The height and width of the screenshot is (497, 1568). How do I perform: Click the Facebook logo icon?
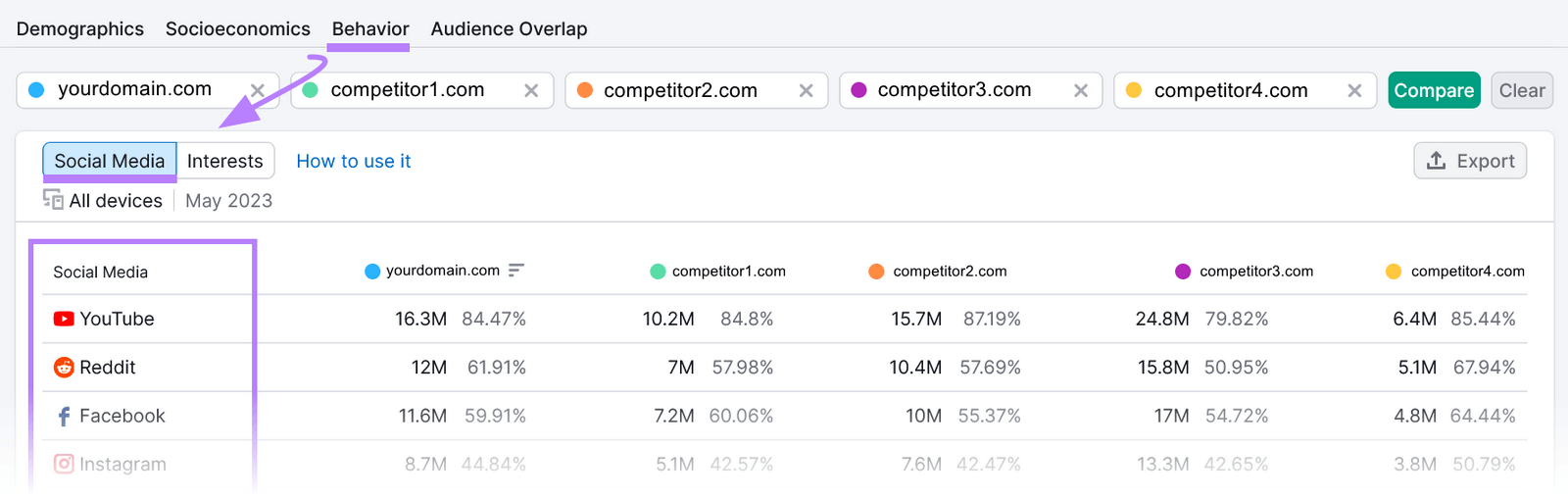coord(64,417)
